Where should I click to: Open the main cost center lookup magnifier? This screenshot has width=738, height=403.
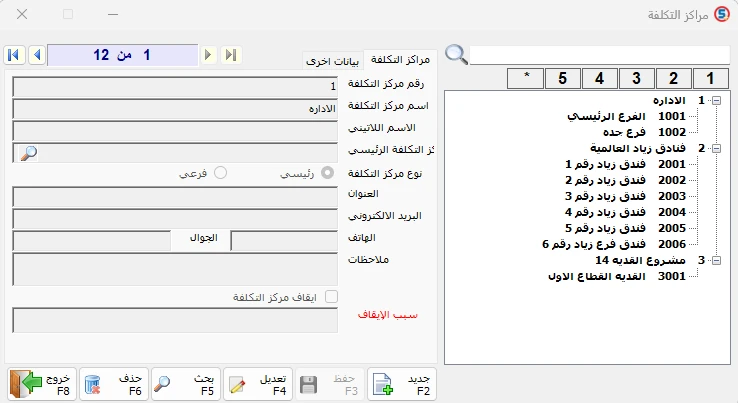tap(28, 153)
